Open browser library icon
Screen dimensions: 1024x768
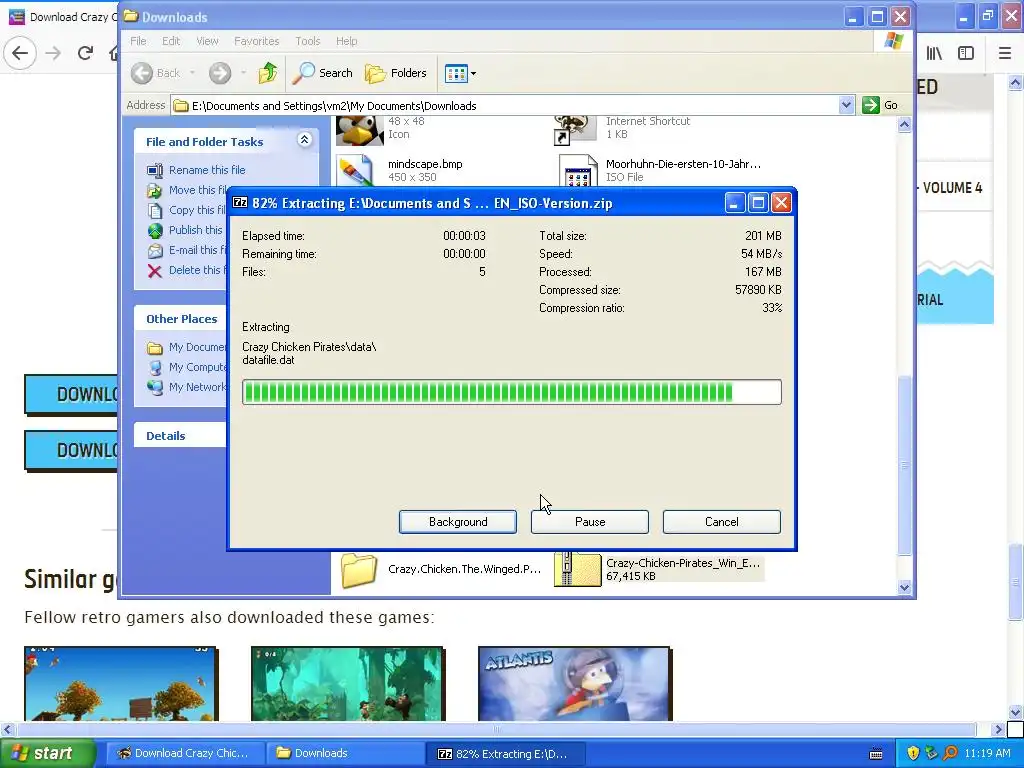pos(934,54)
